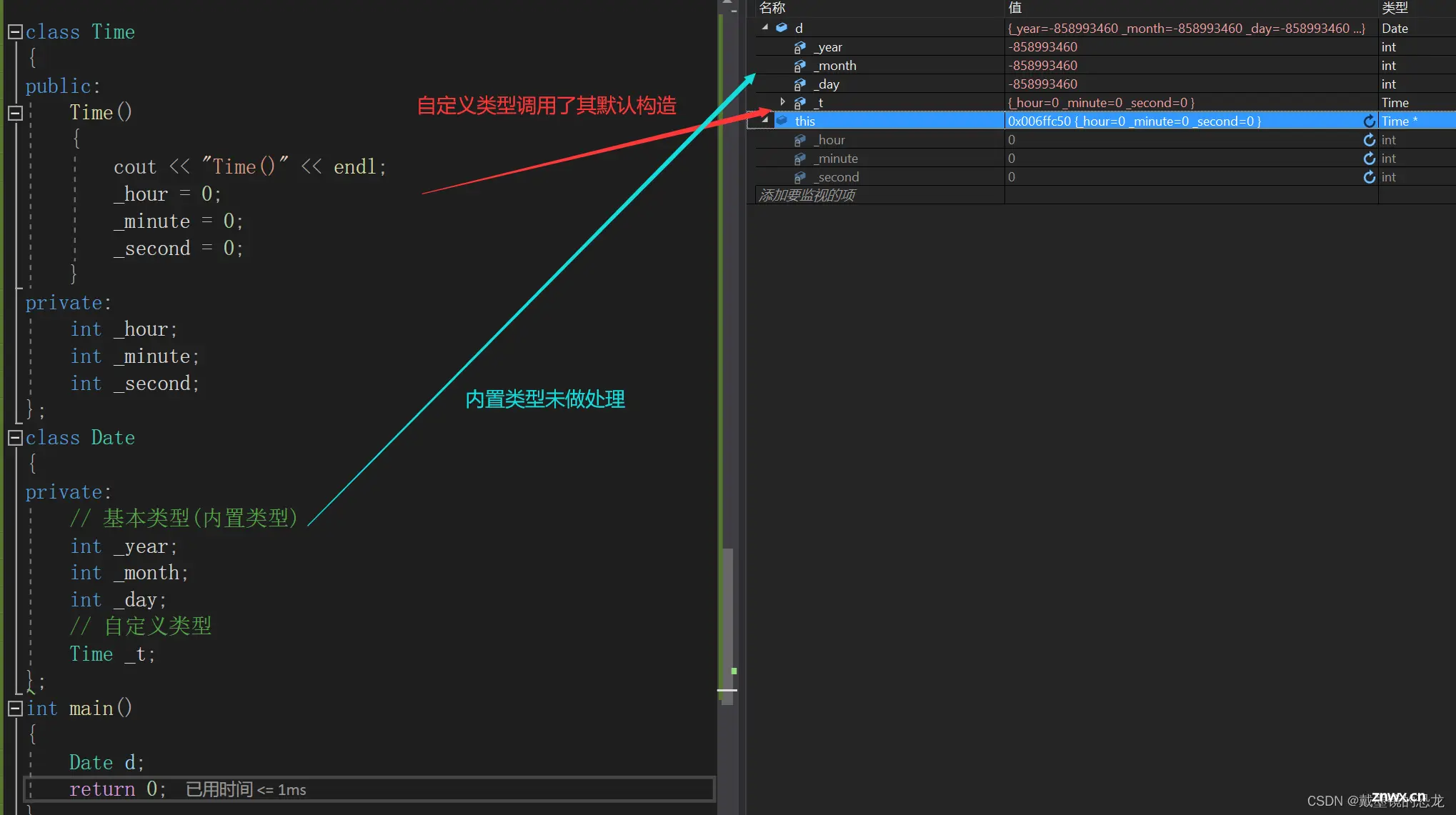
Task: Click the cout << "Time()" line
Action: click(x=250, y=167)
